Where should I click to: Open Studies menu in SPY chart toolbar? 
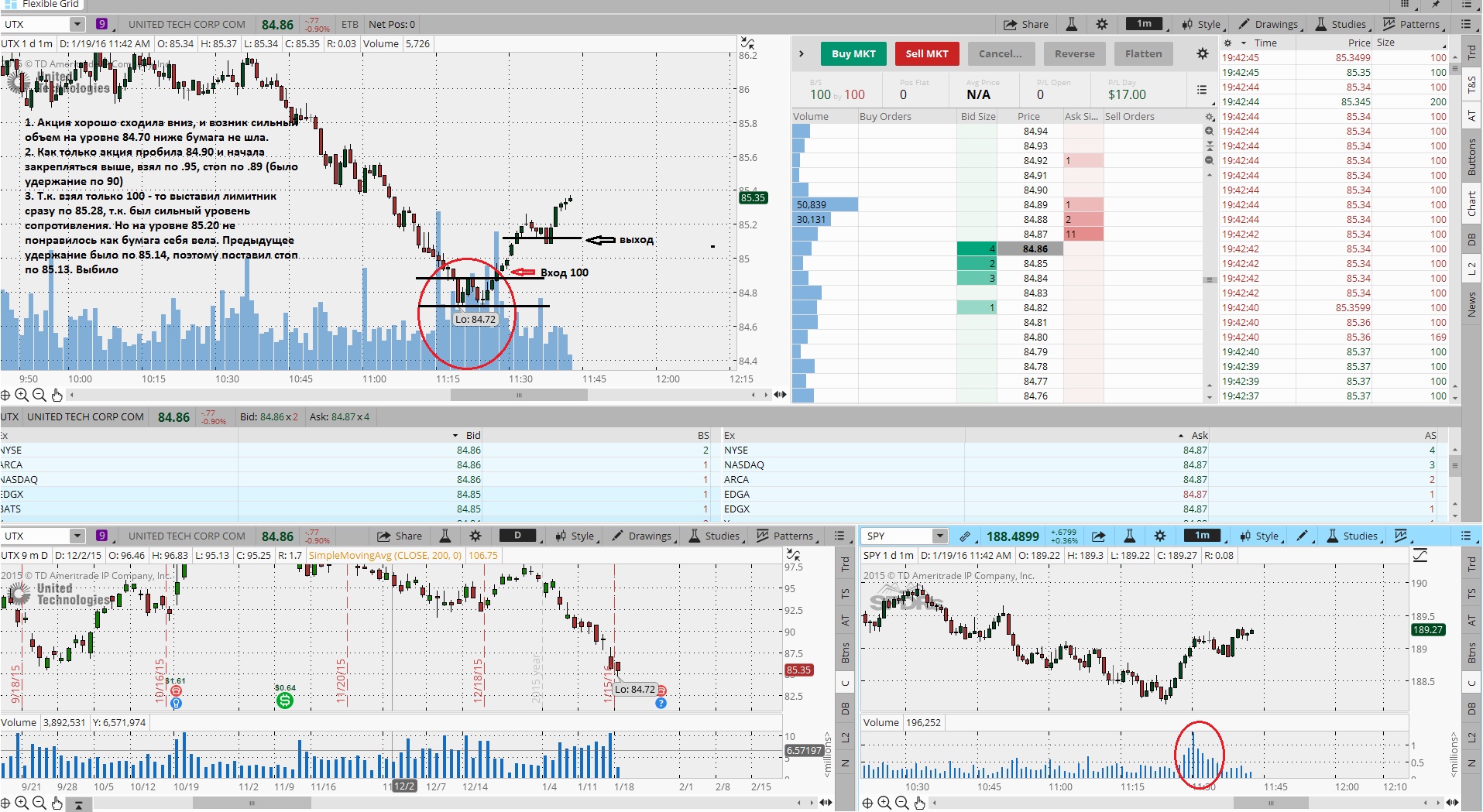(1354, 536)
